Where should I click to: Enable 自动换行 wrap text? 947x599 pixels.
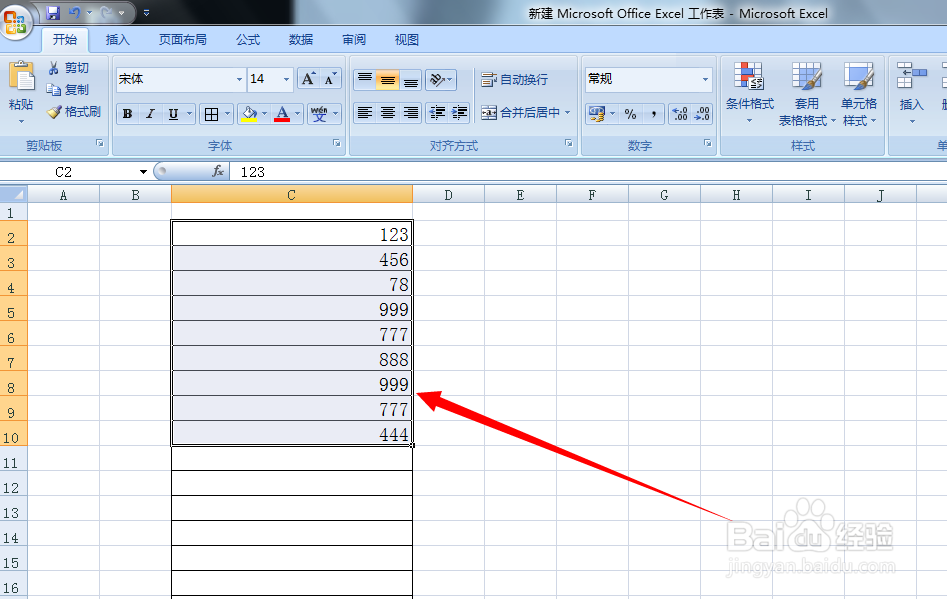click(x=515, y=79)
